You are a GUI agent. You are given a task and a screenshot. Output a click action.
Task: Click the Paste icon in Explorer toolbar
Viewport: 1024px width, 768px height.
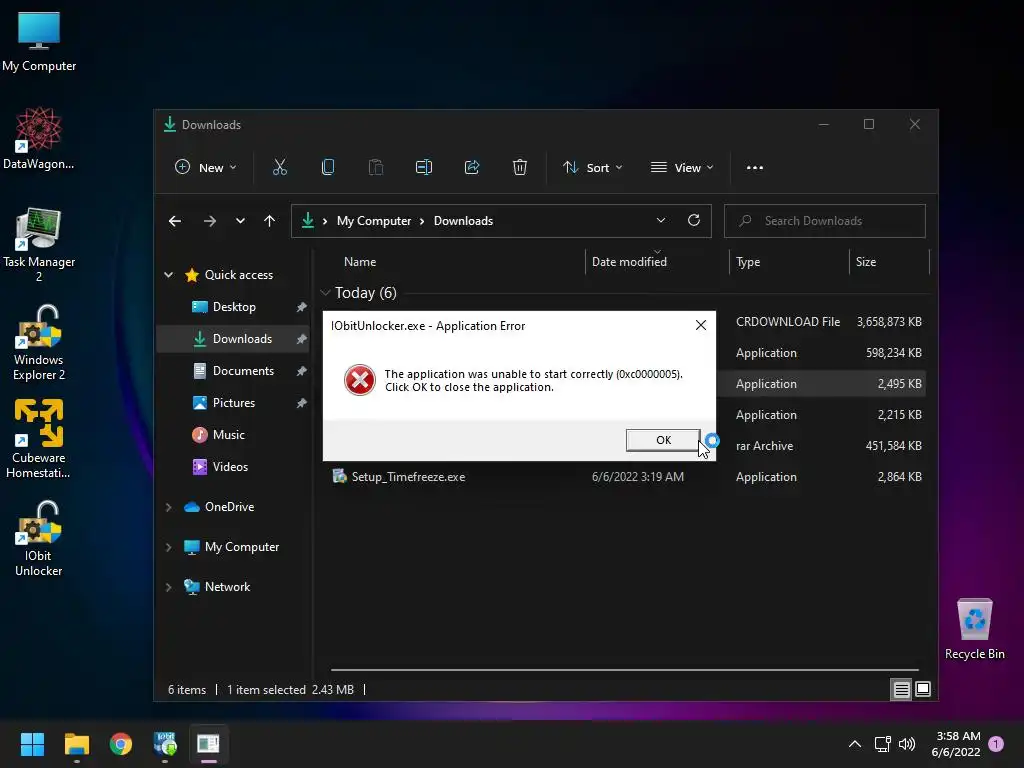pos(376,168)
